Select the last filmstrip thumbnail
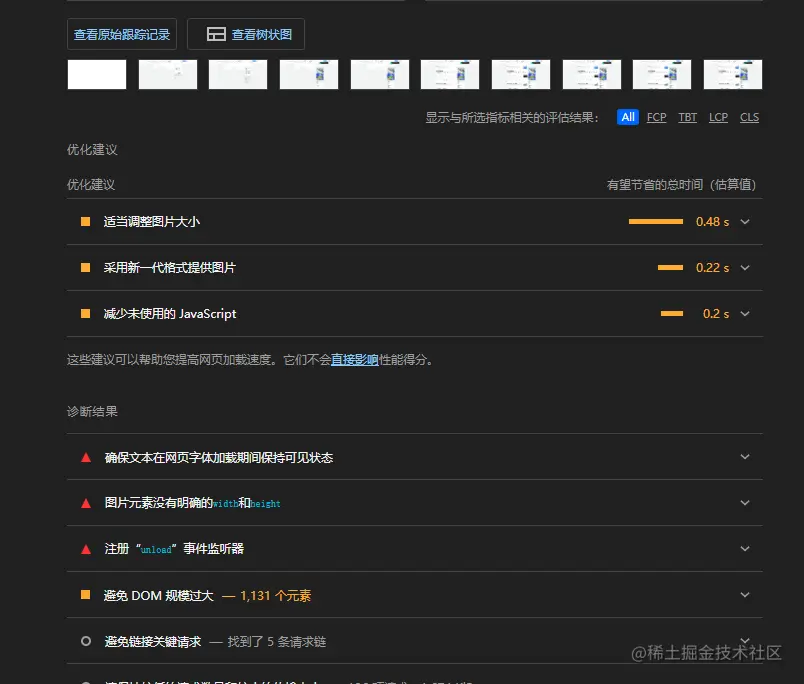This screenshot has width=804, height=684. 733,74
